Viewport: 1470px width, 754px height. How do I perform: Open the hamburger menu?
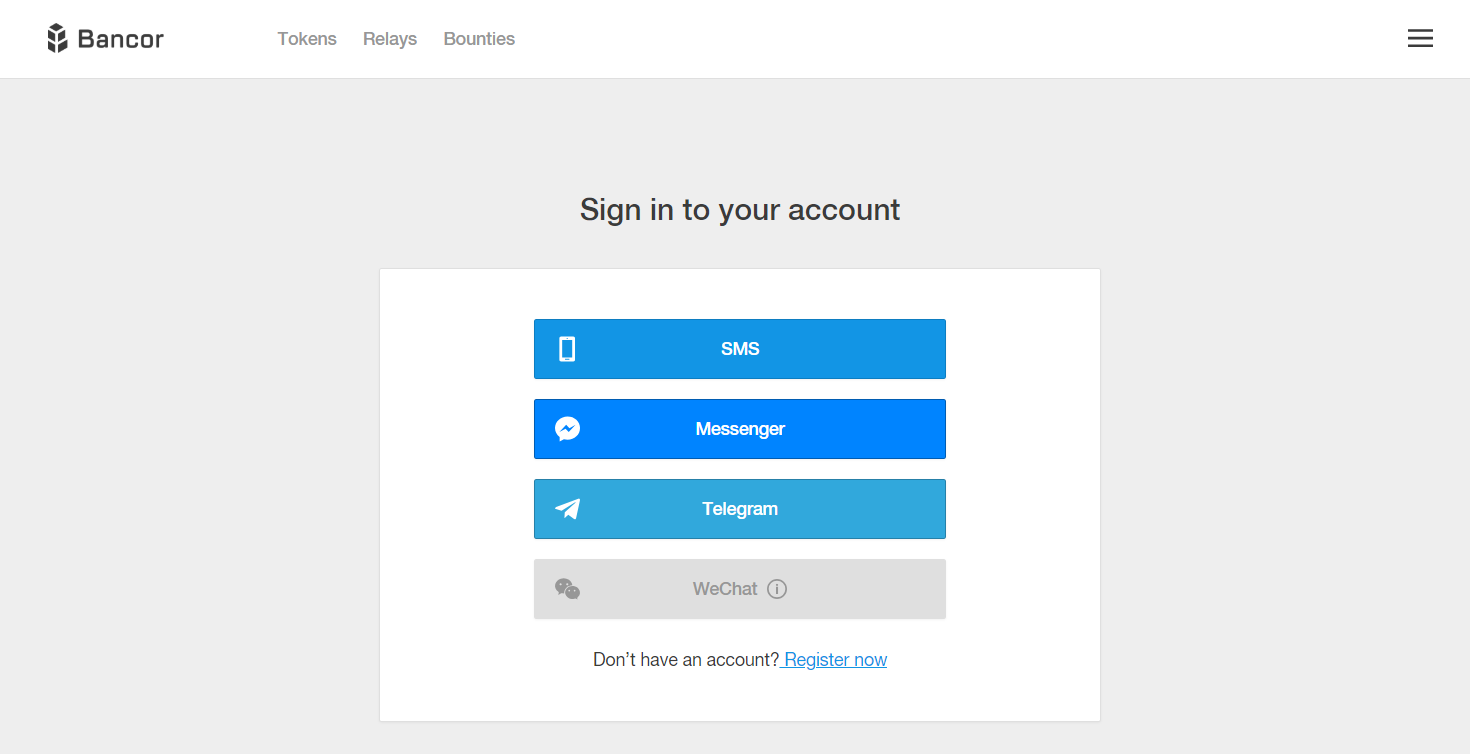click(x=1420, y=39)
